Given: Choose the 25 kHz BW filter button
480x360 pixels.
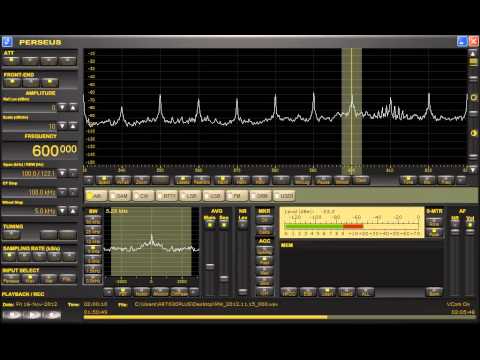Looking at the screenshot, I should pos(93,231).
